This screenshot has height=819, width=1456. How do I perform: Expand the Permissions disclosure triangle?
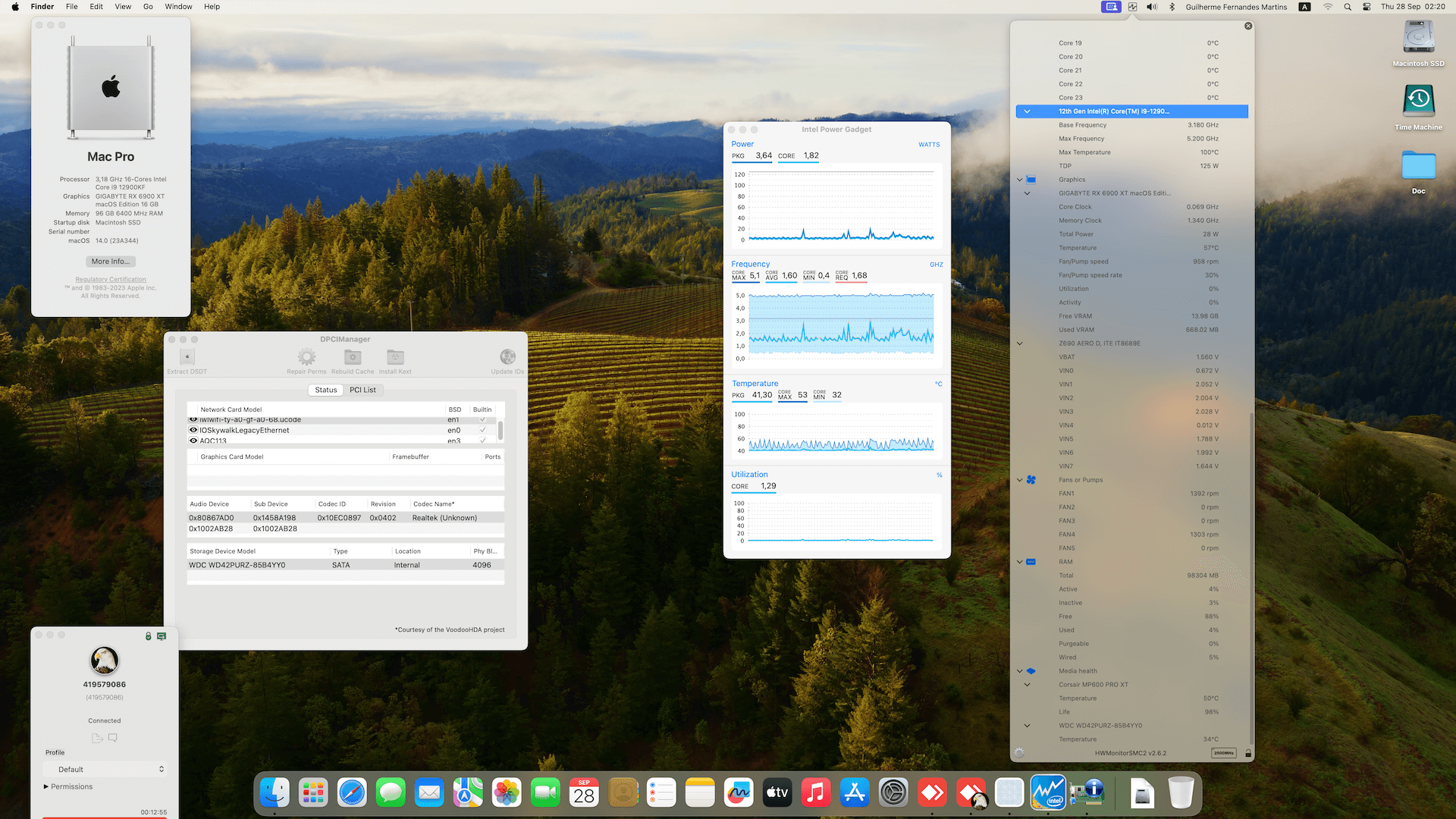click(x=46, y=786)
